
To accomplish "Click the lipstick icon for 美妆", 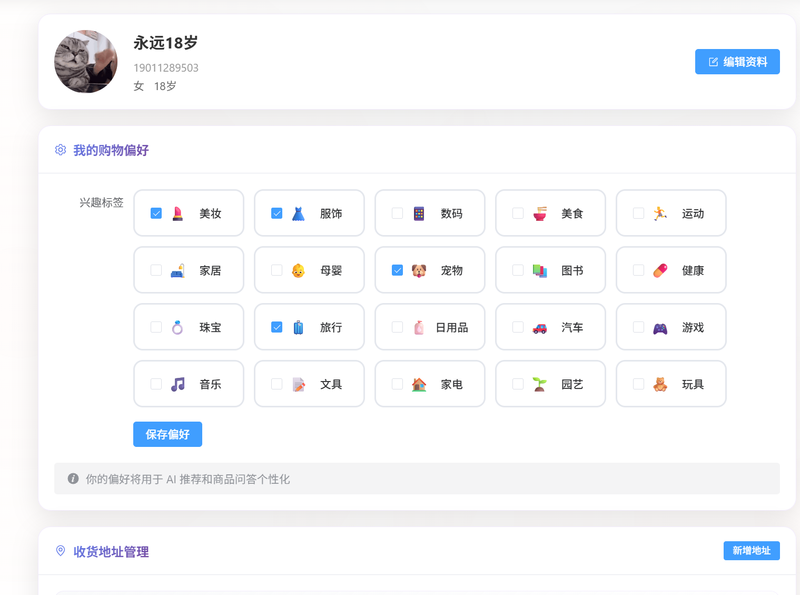I will pyautogui.click(x=178, y=213).
